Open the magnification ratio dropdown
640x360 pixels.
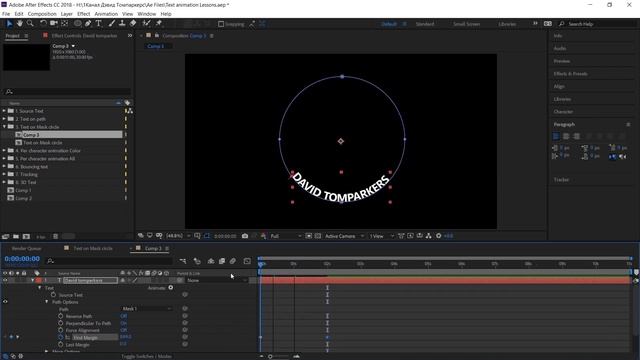(x=179, y=236)
